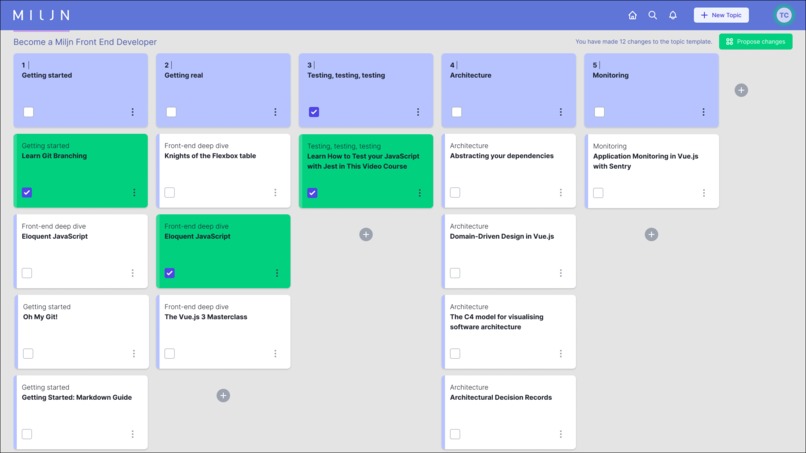Image resolution: width=806 pixels, height=453 pixels.
Task: Select the Getting real column title
Action: point(184,75)
